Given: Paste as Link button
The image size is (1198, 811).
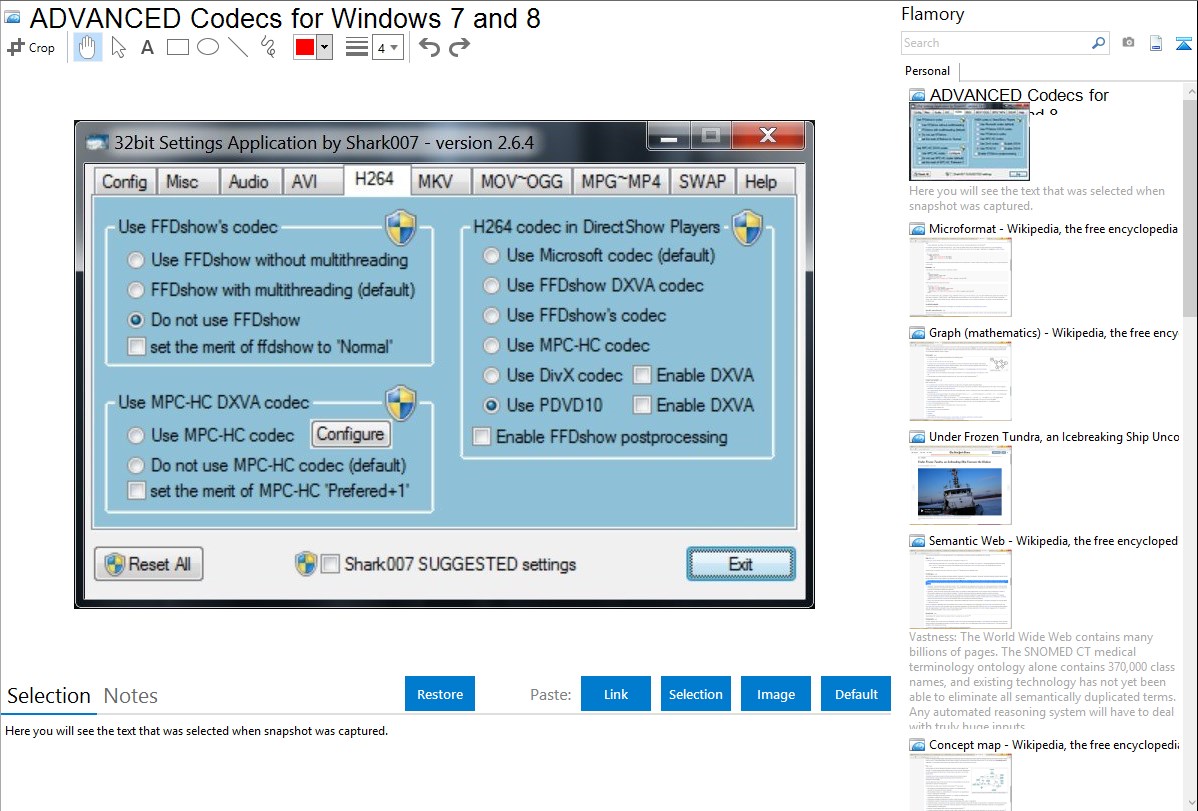Looking at the screenshot, I should click(x=616, y=694).
